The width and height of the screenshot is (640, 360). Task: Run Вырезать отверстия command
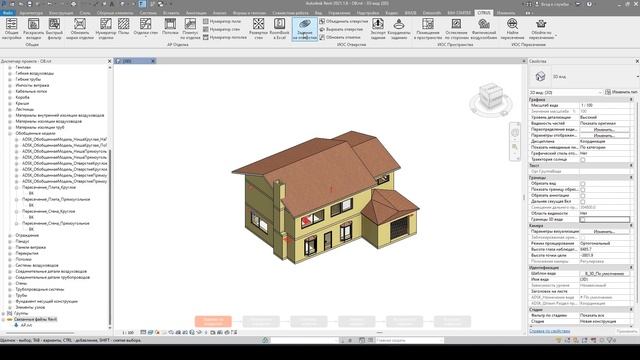pyautogui.click(x=342, y=29)
